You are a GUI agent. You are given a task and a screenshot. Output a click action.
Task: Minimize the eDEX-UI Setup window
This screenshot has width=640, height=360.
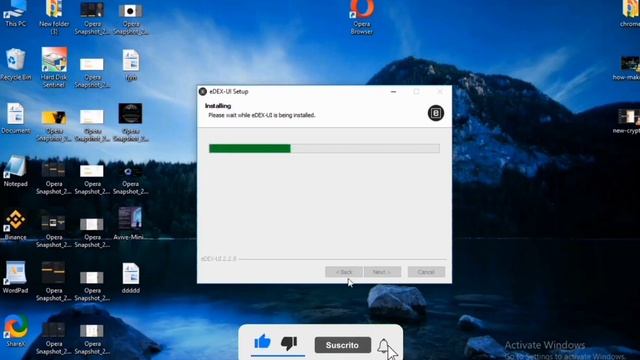click(393, 91)
